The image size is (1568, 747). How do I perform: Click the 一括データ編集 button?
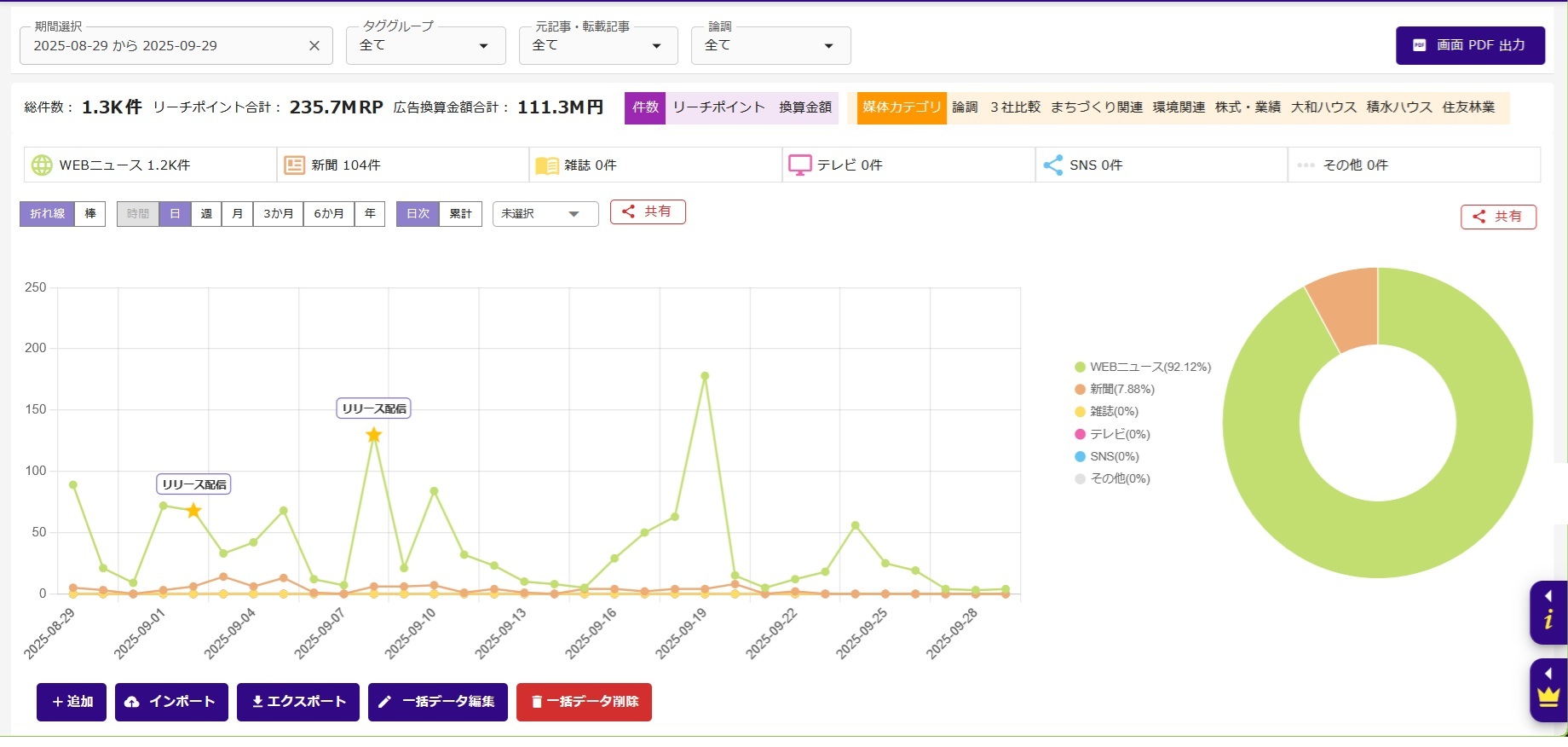tap(438, 702)
